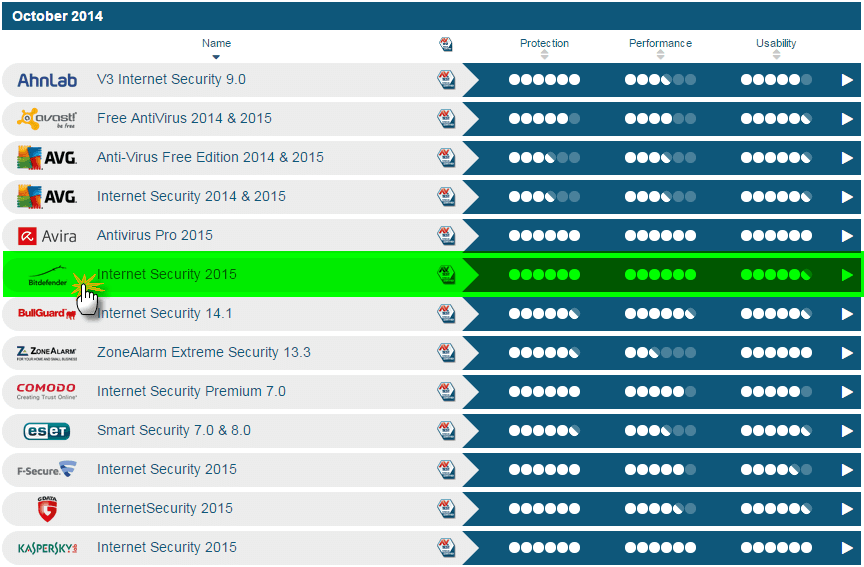This screenshot has height=567, width=864.
Task: Expand details arrow for F-Secure Internet Security 2015
Action: [x=847, y=470]
